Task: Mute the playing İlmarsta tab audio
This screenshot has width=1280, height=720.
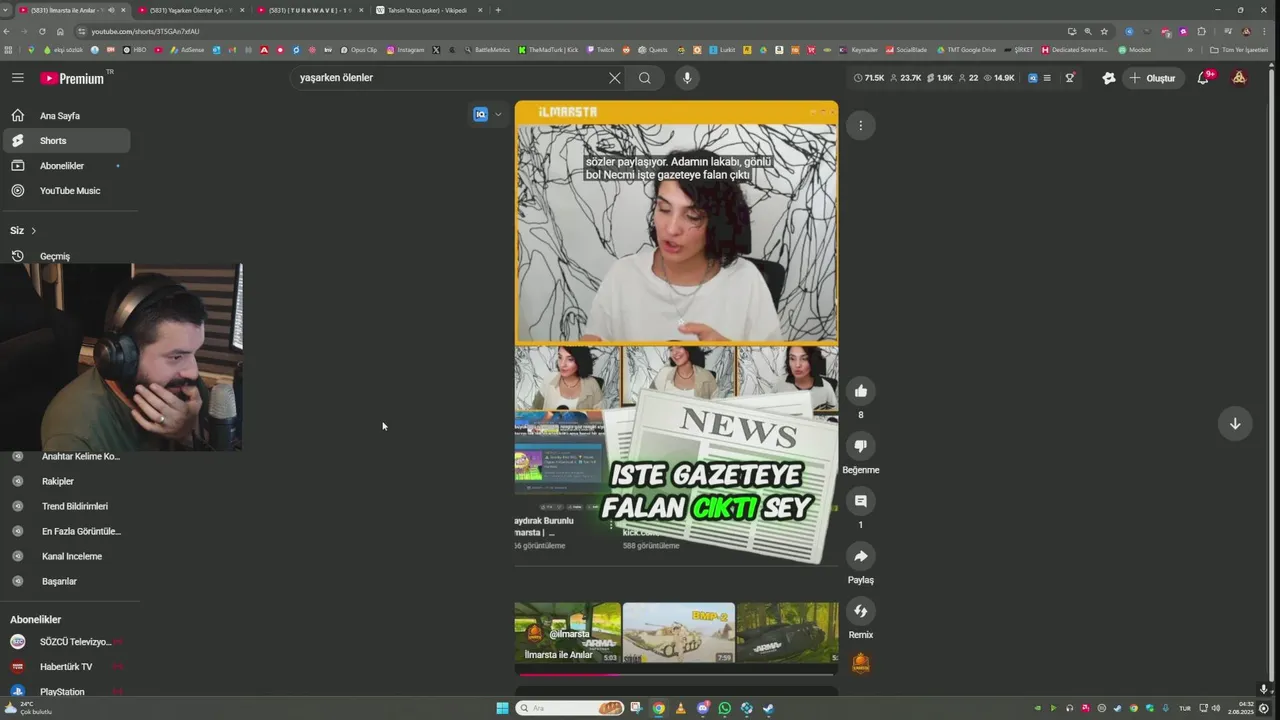Action: click(x=111, y=10)
